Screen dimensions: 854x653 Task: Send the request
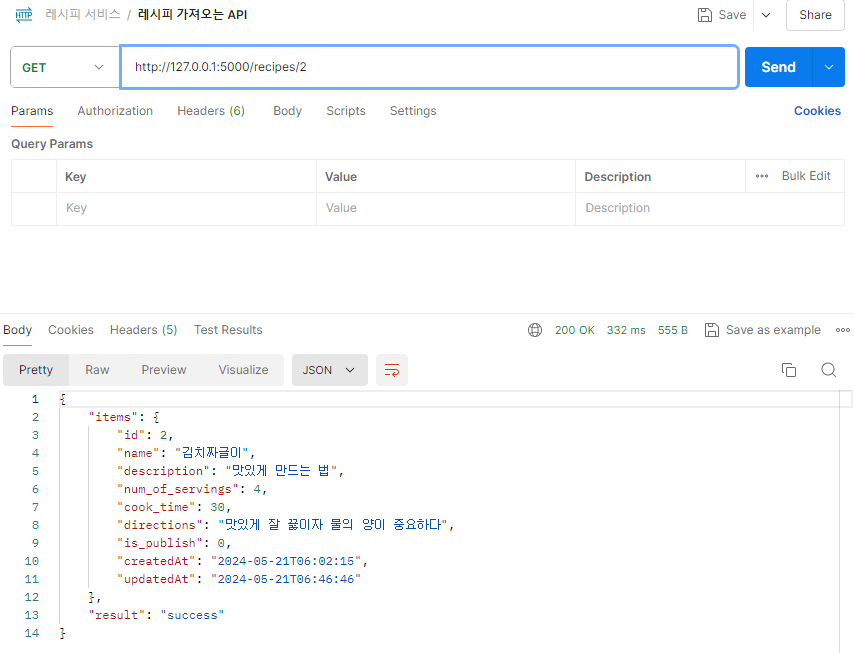point(778,67)
